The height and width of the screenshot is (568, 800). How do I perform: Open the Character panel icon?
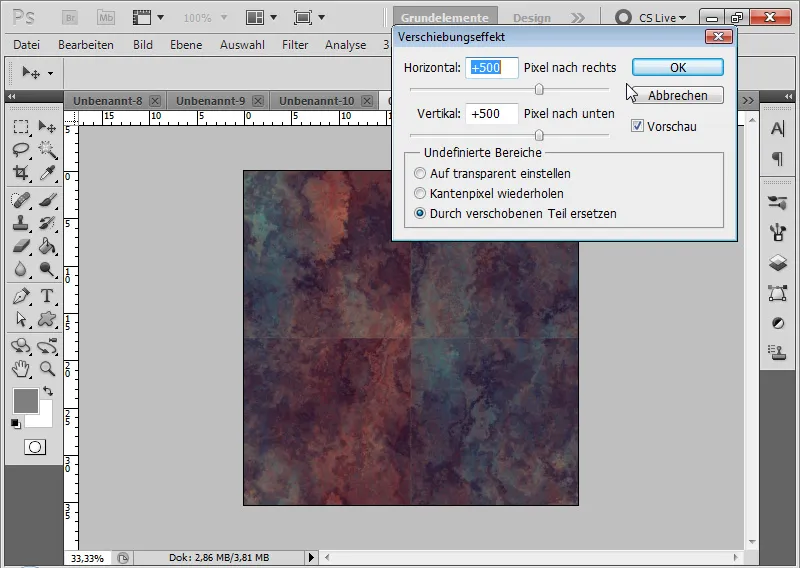pyautogui.click(x=777, y=129)
